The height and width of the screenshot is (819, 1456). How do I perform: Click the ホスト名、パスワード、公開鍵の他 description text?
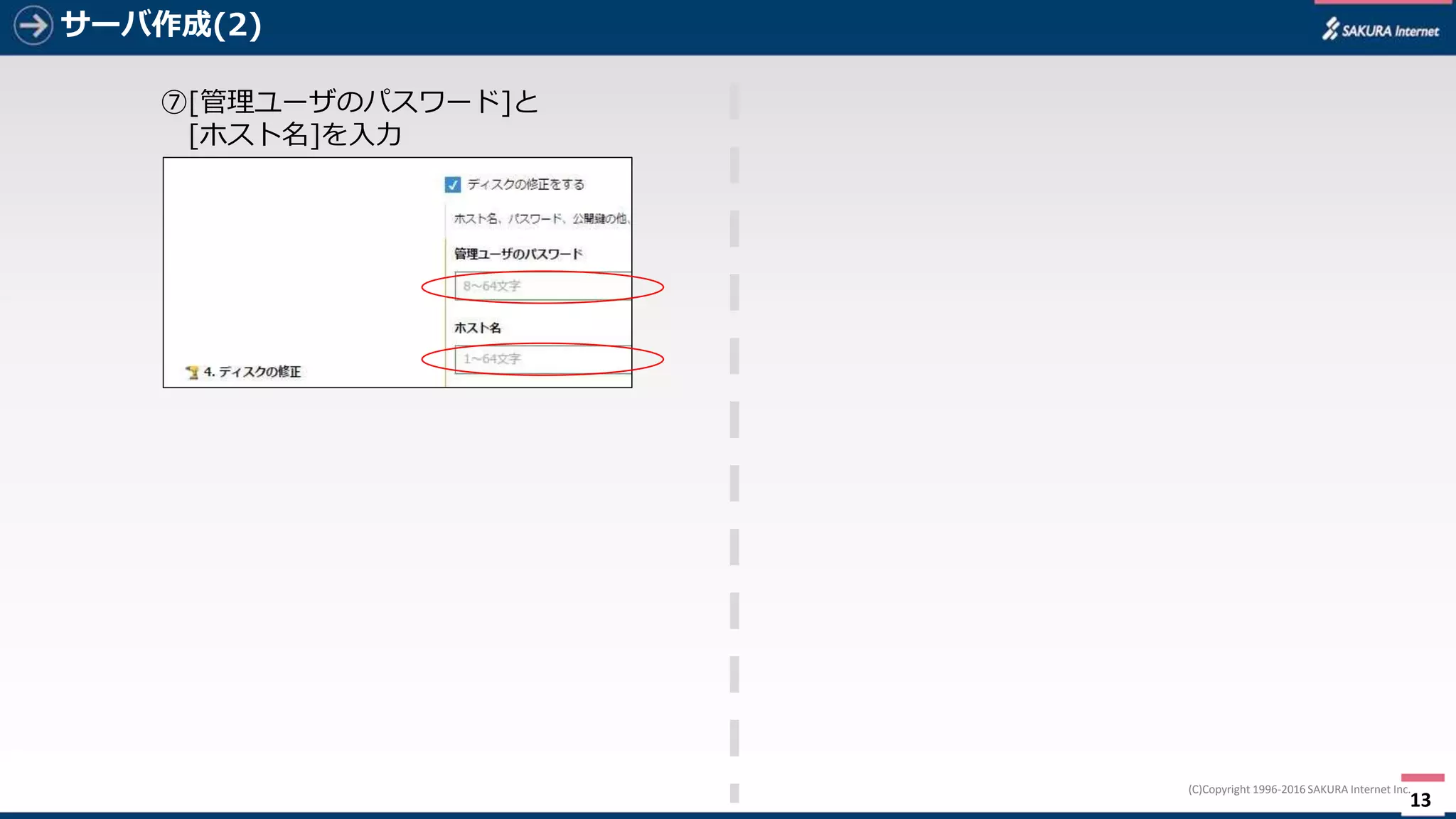coord(542,219)
